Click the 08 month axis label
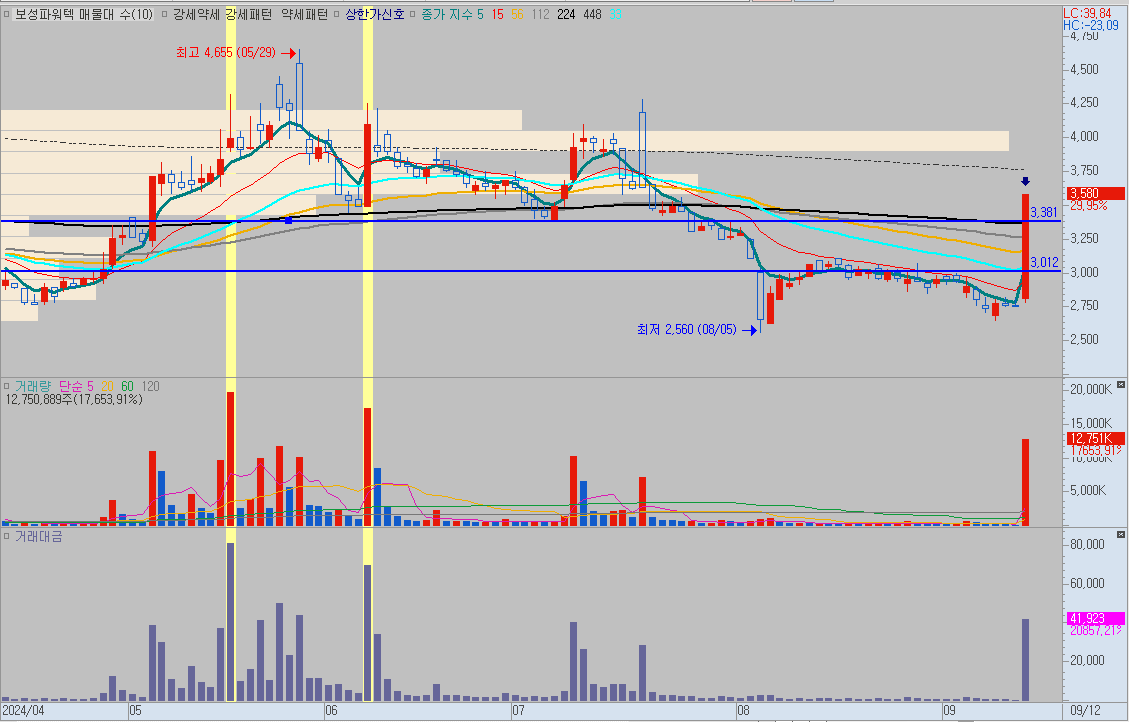The height and width of the screenshot is (722, 1129). coord(744,711)
